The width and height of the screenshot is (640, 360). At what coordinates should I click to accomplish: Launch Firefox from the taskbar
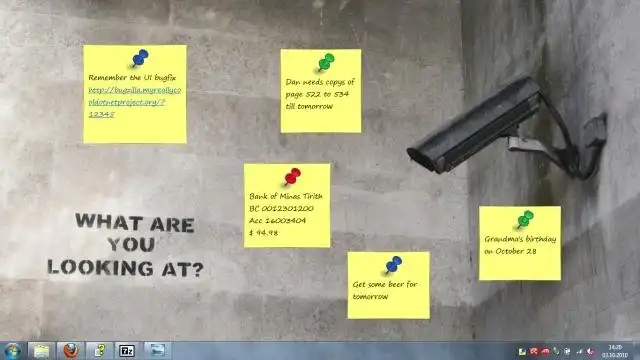[x=71, y=351]
